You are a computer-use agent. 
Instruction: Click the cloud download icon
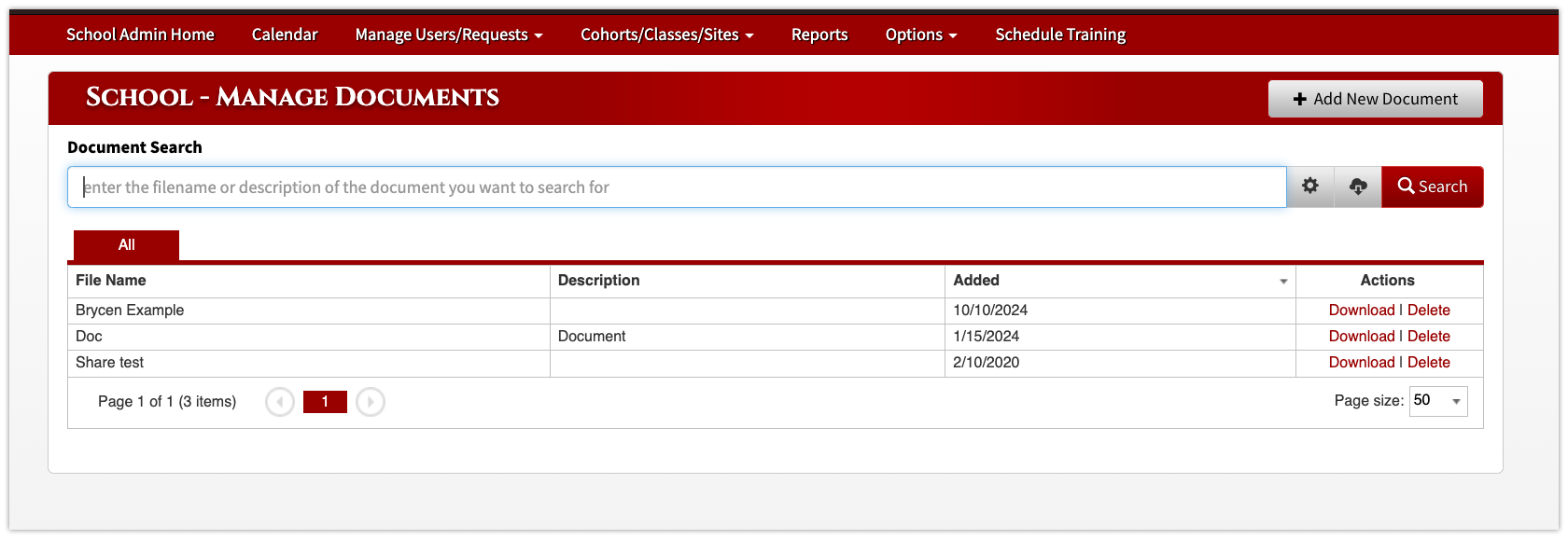pyautogui.click(x=1358, y=187)
